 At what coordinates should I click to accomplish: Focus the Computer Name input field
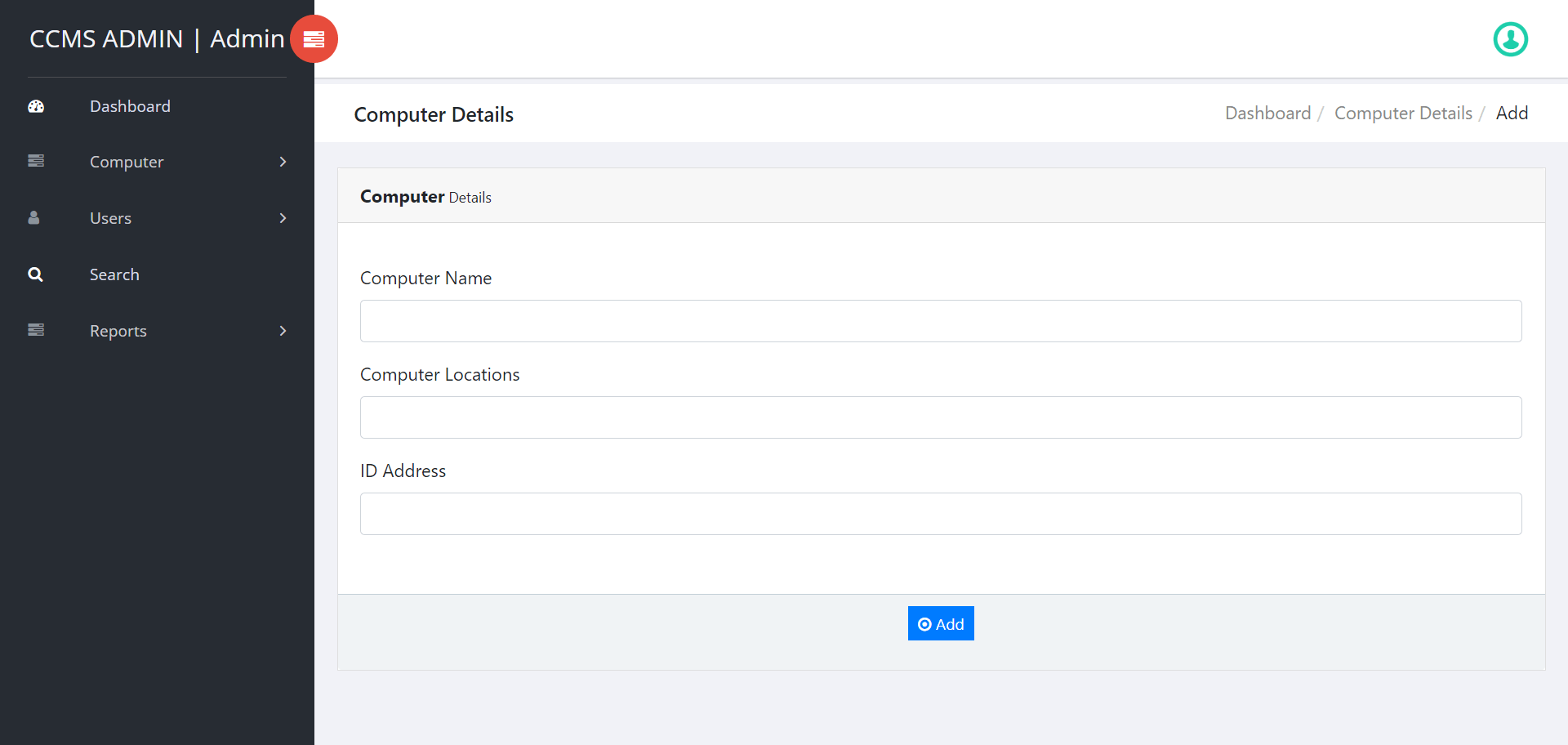point(941,321)
